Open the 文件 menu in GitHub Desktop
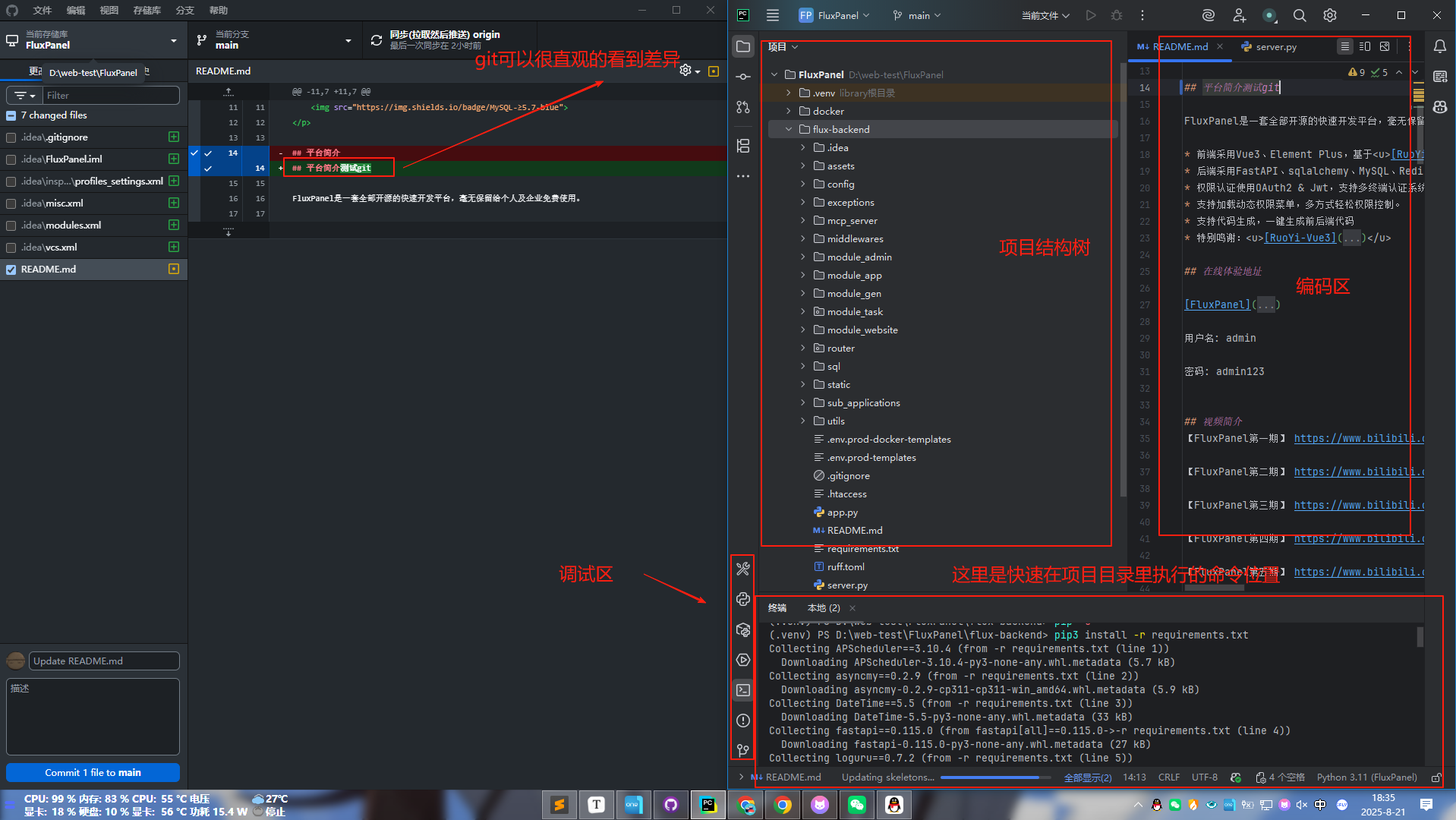 [x=43, y=10]
